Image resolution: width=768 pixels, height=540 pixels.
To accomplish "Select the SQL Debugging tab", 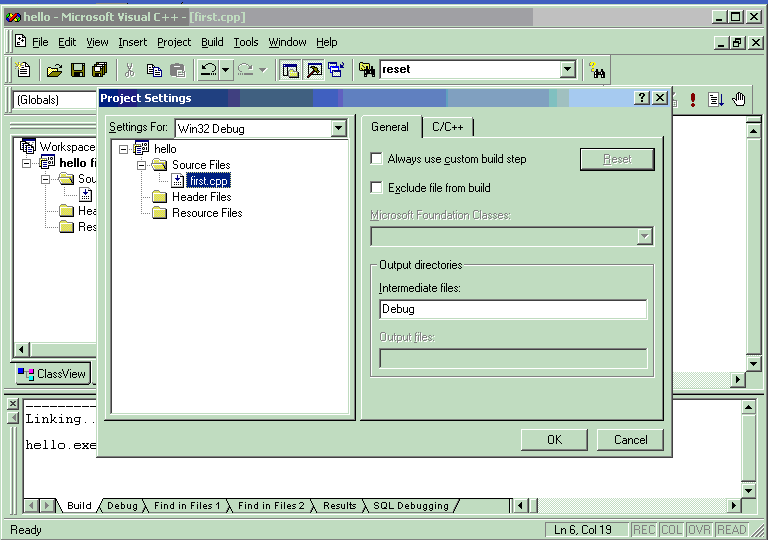I will [x=411, y=506].
